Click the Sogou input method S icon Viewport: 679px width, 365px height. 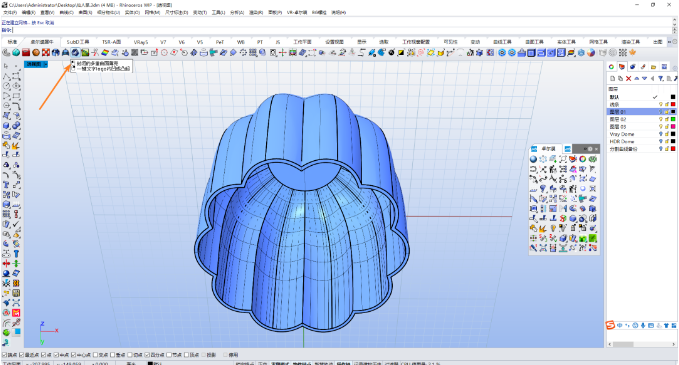610,325
